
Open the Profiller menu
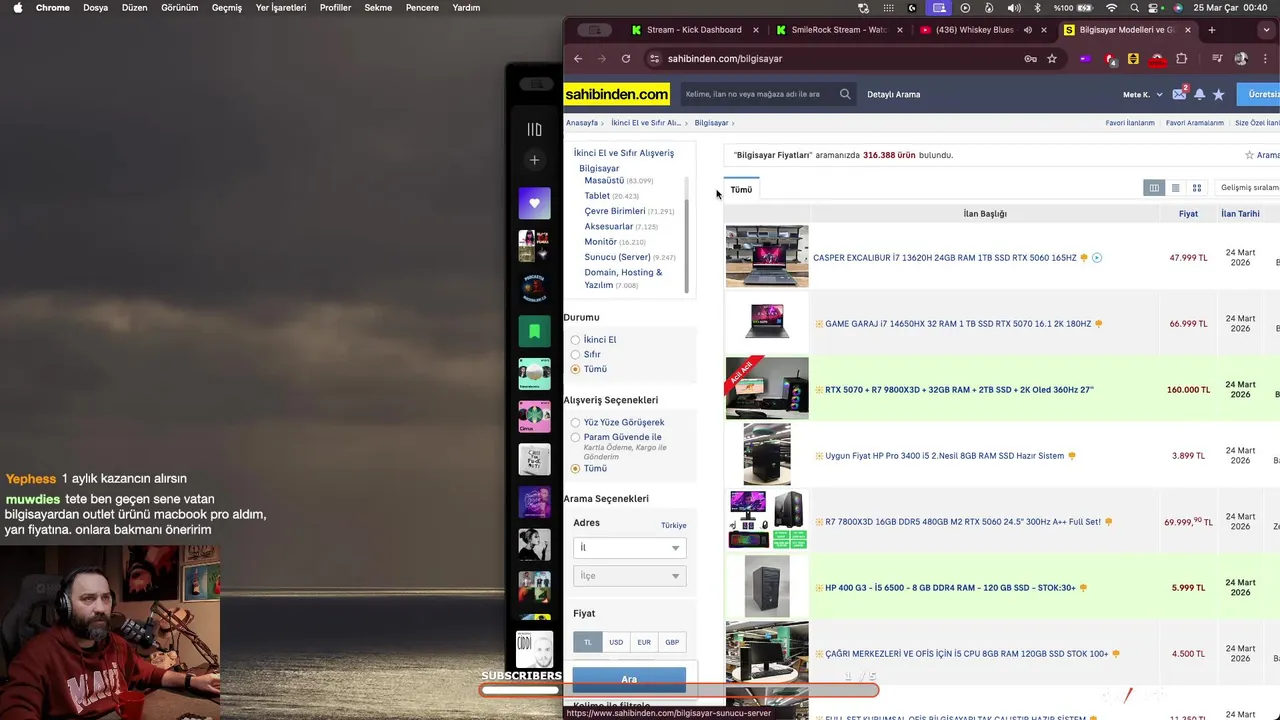click(335, 8)
